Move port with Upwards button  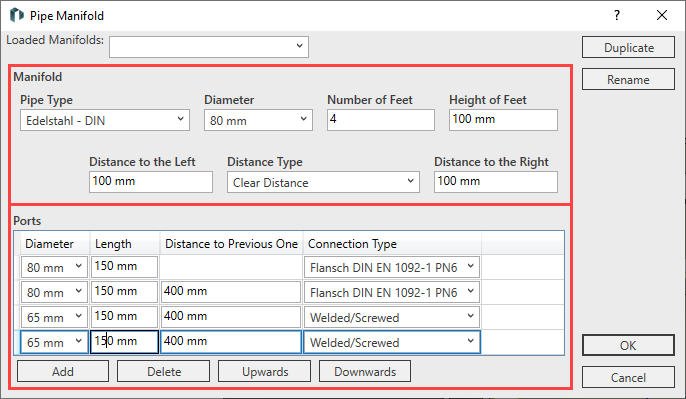(x=265, y=371)
